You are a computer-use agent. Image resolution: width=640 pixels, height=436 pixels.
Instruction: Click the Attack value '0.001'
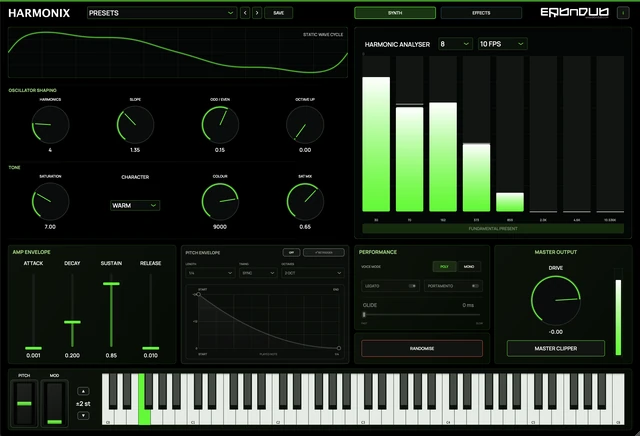(x=33, y=355)
